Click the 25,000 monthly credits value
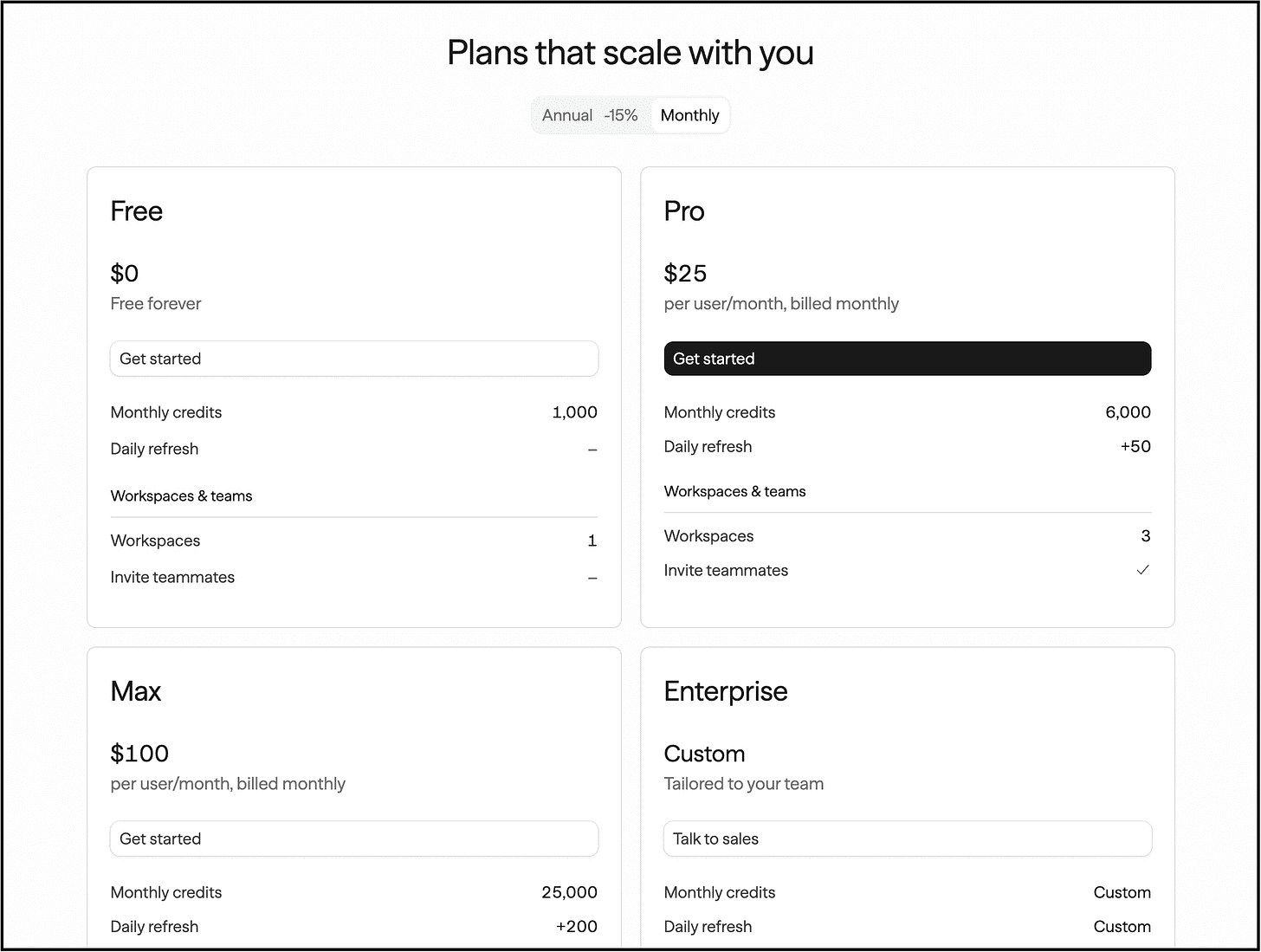Image resolution: width=1261 pixels, height=952 pixels. click(x=569, y=892)
